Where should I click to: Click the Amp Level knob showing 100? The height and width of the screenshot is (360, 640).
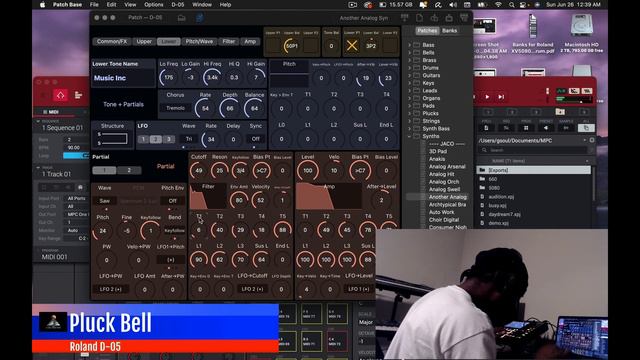[x=307, y=171]
